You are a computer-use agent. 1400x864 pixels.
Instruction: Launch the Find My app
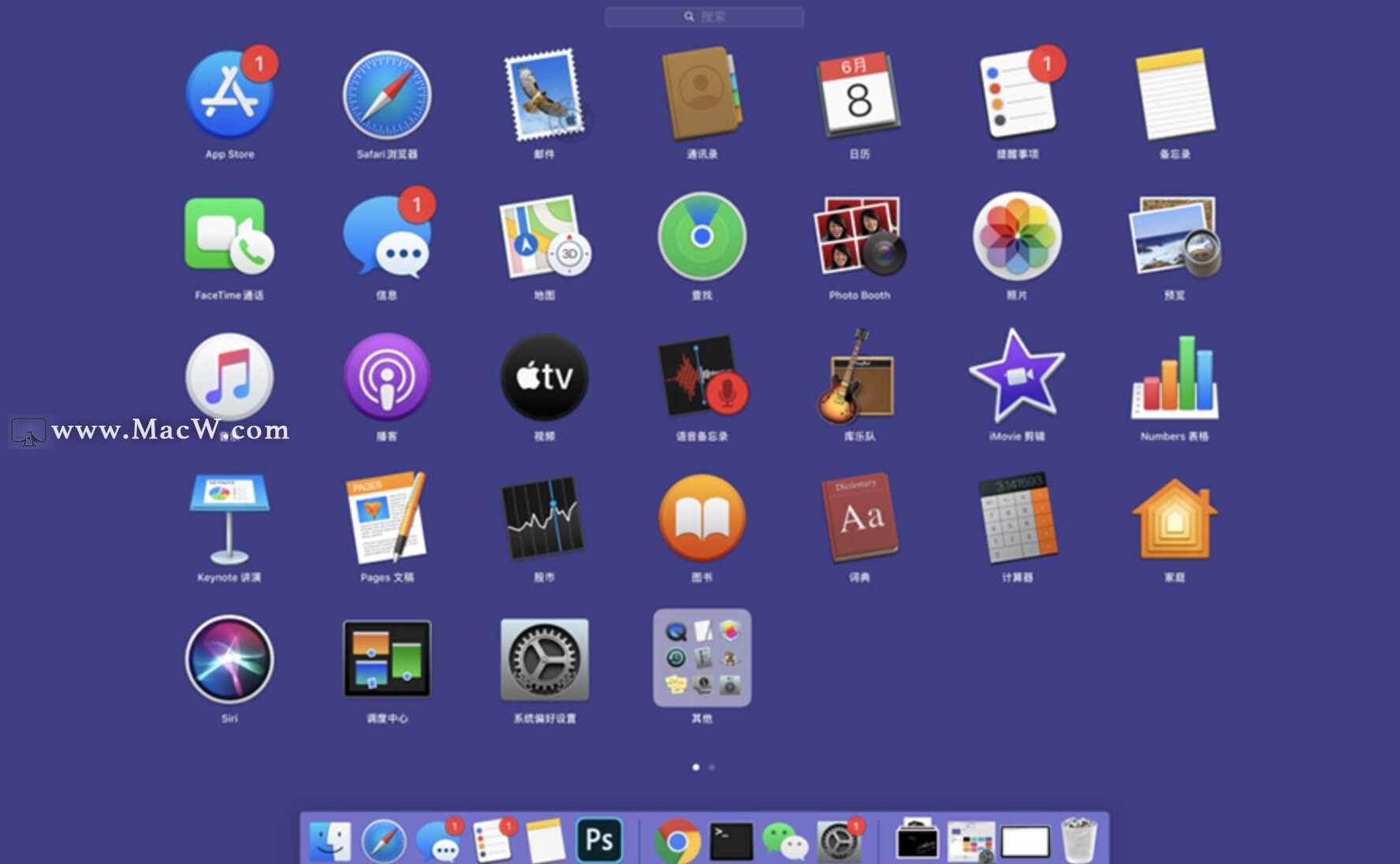click(x=702, y=236)
